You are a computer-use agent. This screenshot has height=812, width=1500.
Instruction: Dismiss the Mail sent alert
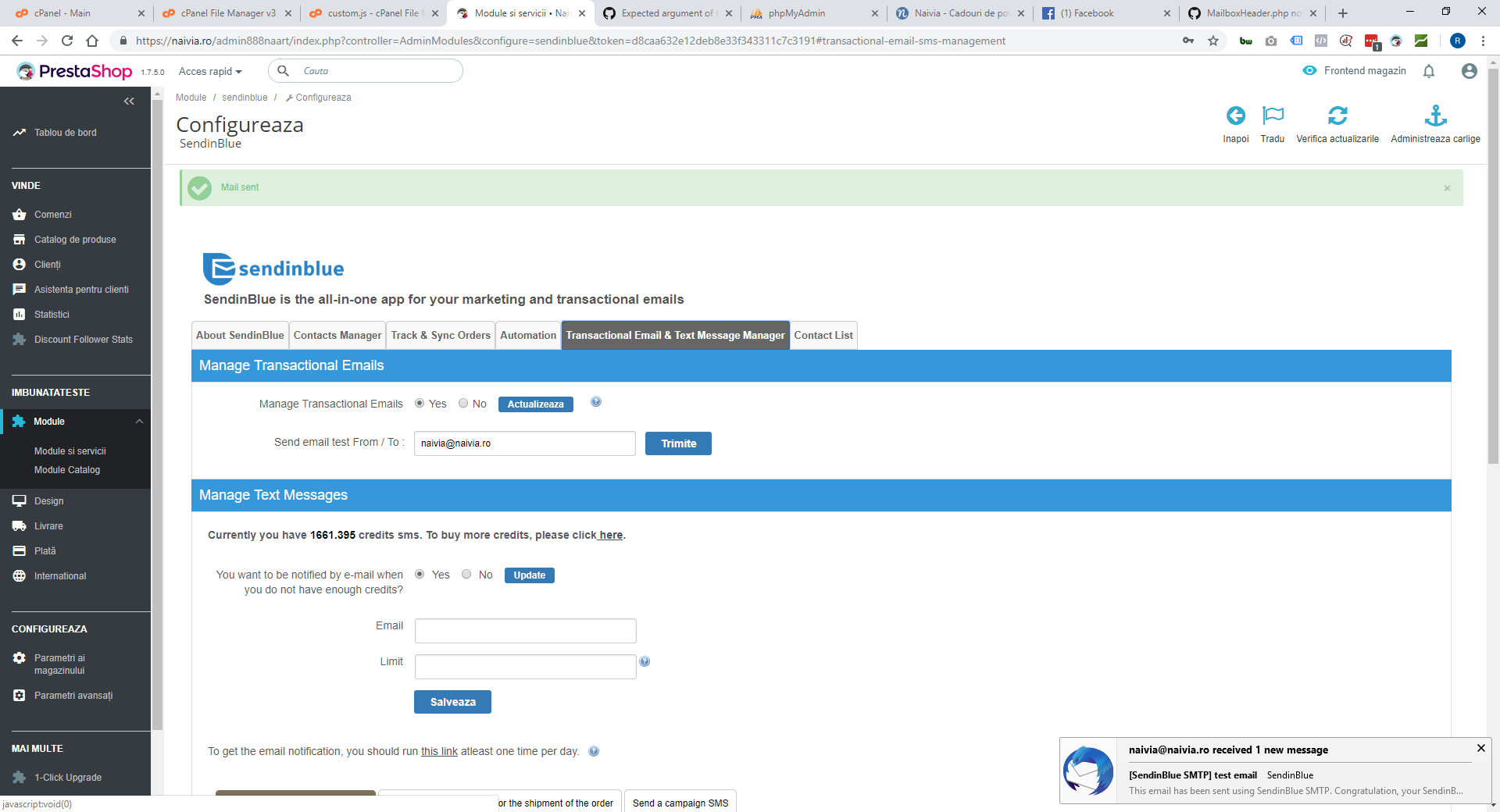point(1447,188)
